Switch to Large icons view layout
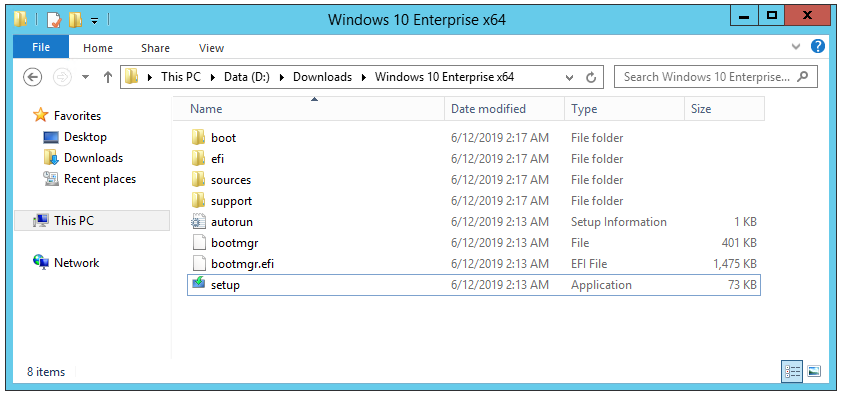Image resolution: width=843 pixels, height=397 pixels. coord(814,371)
